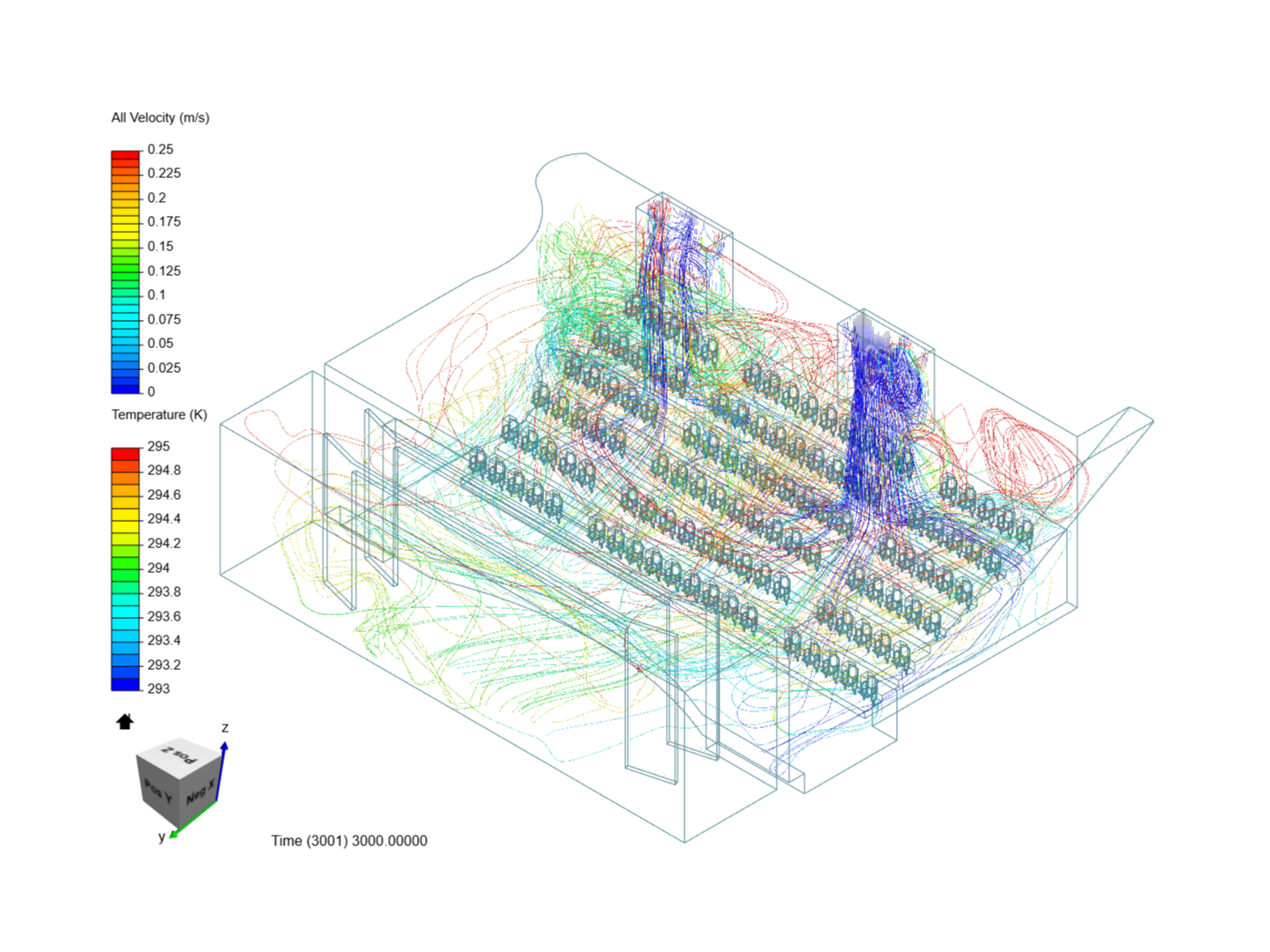Click the 0.25 velocity legend value
Image resolution: width=1270 pixels, height=952 pixels.
(161, 149)
